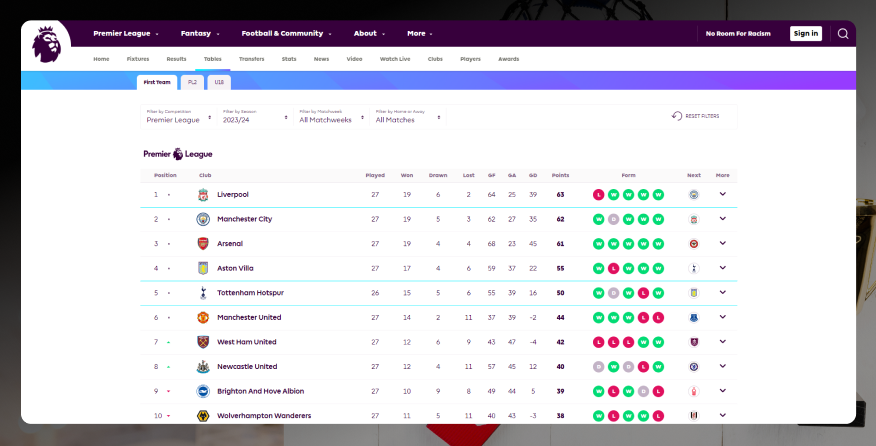The width and height of the screenshot is (876, 446).
Task: Switch to the PL2 tab
Action: [192, 82]
